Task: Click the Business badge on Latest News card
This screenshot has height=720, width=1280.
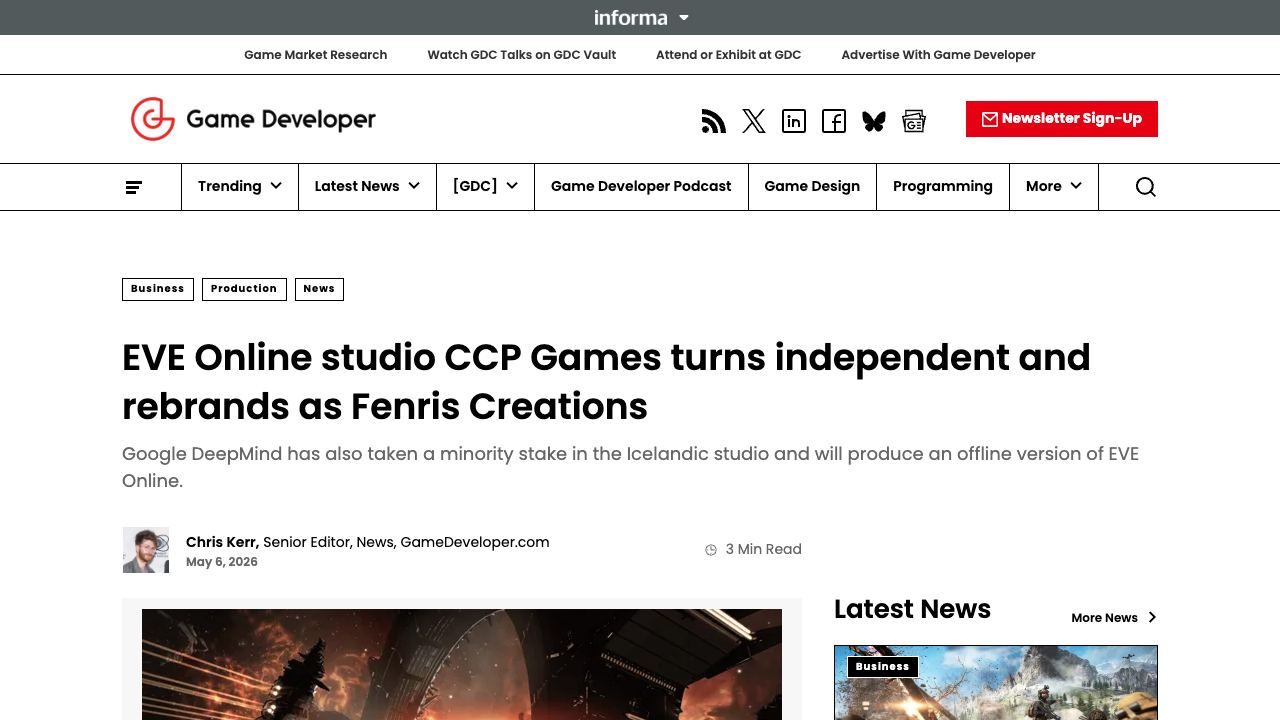Action: (882, 667)
